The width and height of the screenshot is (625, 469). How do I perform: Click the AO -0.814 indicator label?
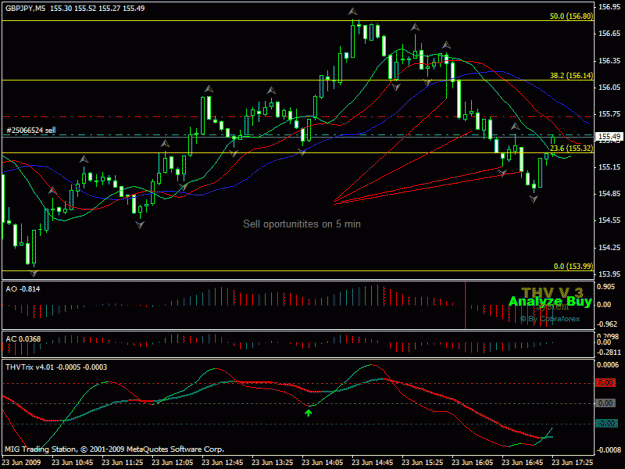click(x=23, y=289)
